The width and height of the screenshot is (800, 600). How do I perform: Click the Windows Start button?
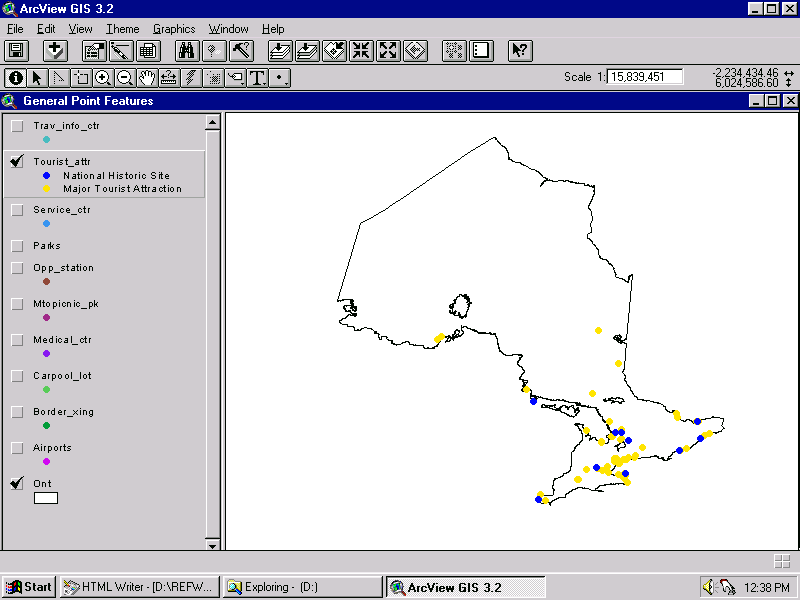click(29, 587)
